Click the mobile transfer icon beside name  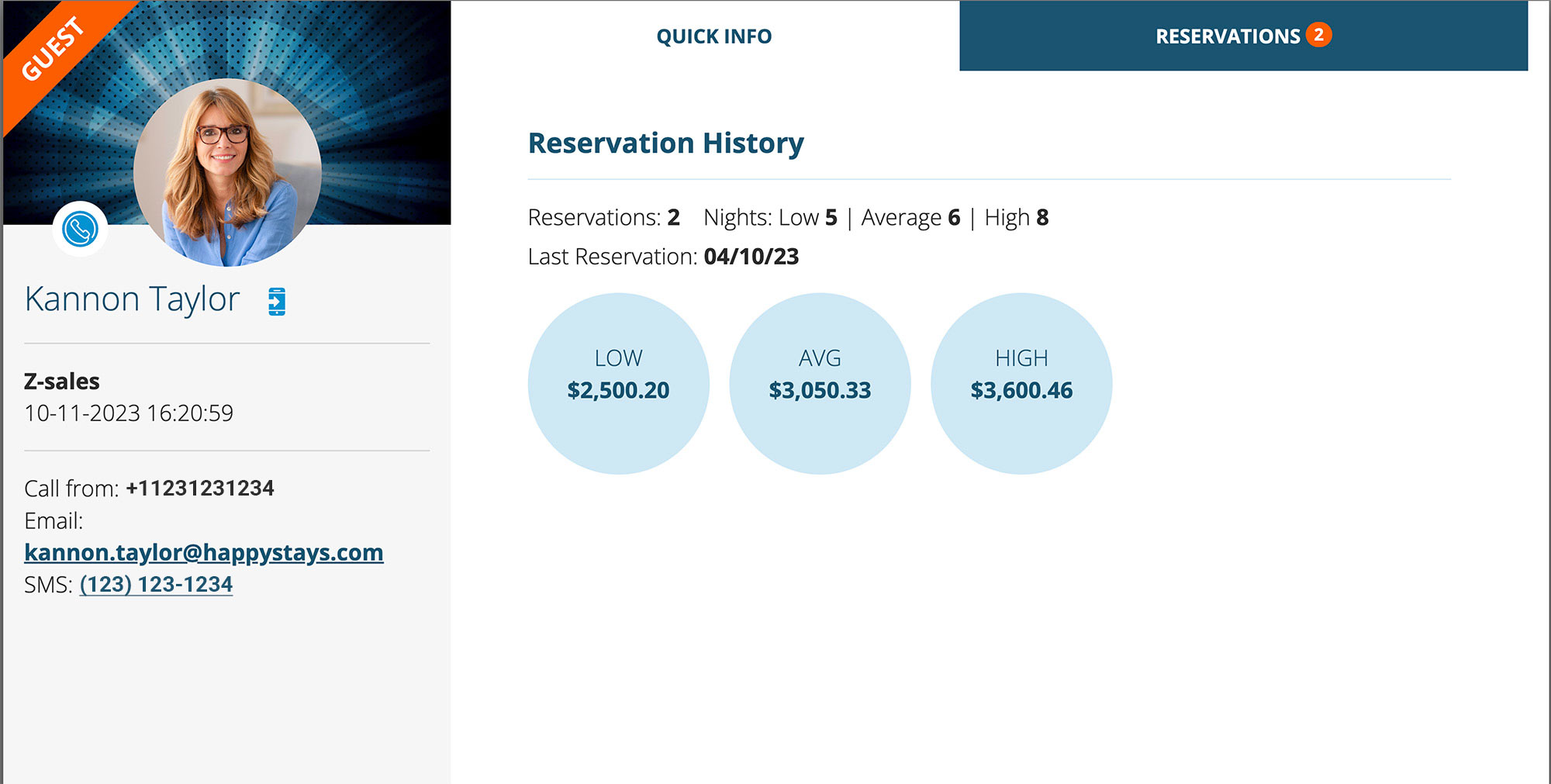[277, 301]
